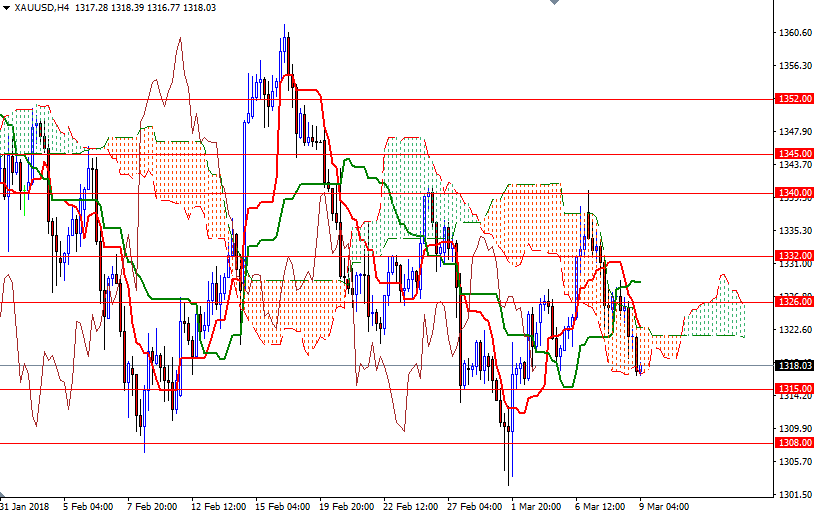The image size is (814, 514).
Task: Click the 5 Feb 04:00 time label
Action: [88, 506]
